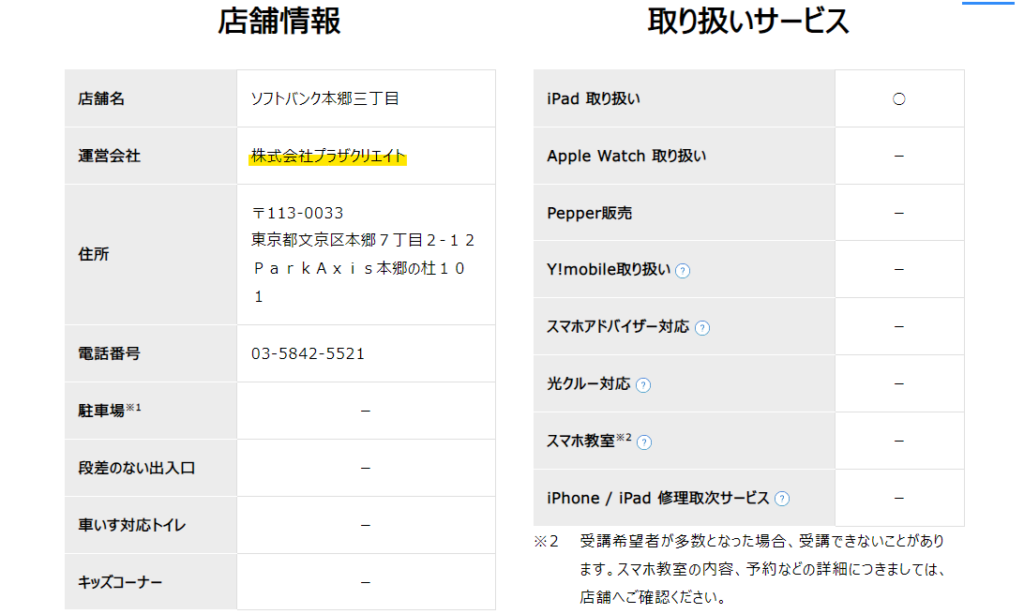This screenshot has width=1024, height=614.
Task: Click the dash value in the キッズコーナー row
Action: [366, 582]
